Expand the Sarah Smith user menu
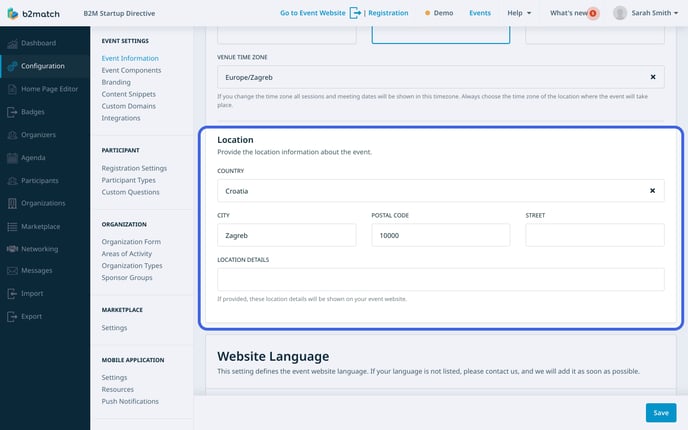This screenshot has width=688, height=430. (x=651, y=13)
